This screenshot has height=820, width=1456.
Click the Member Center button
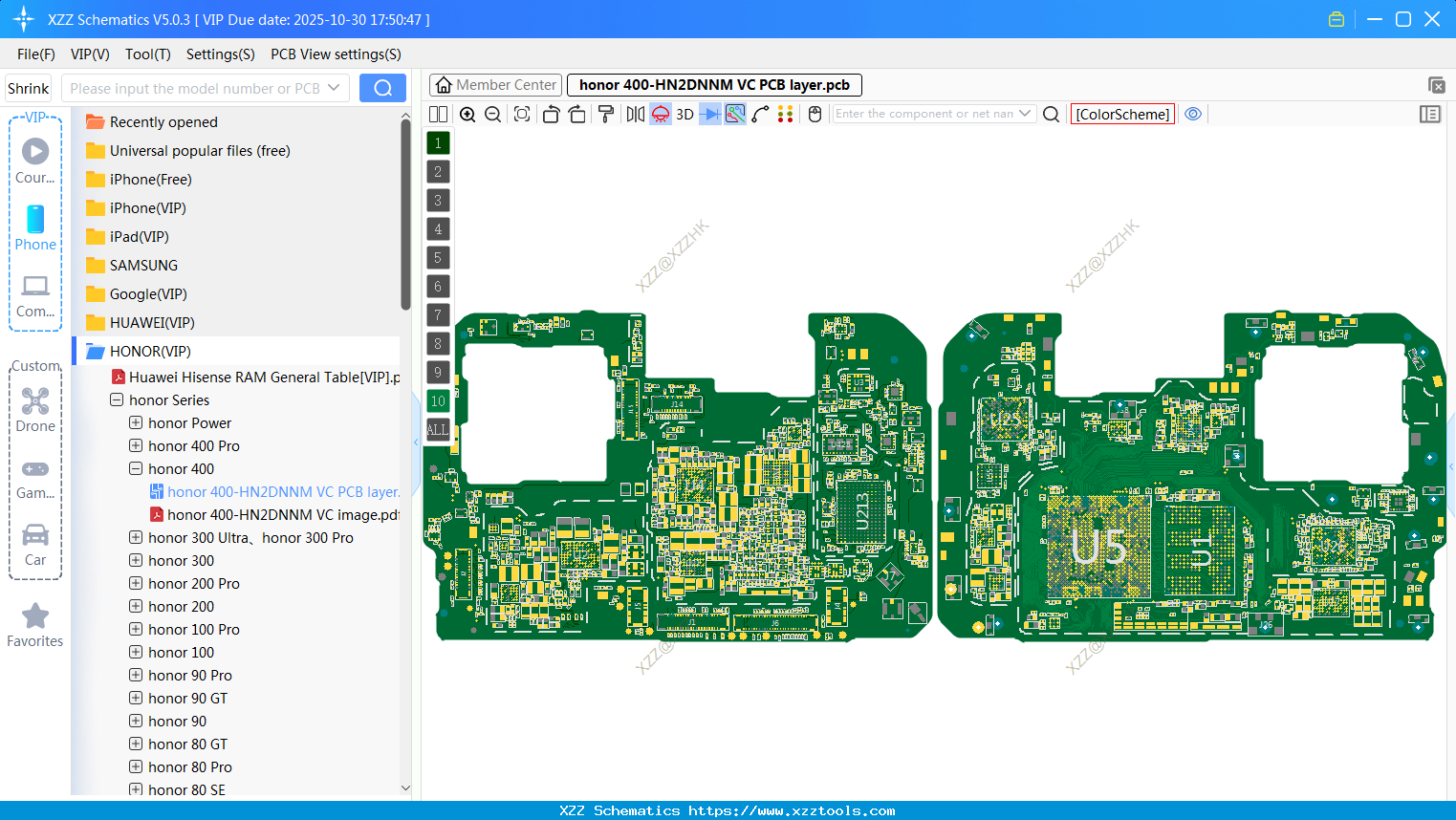pyautogui.click(x=496, y=85)
